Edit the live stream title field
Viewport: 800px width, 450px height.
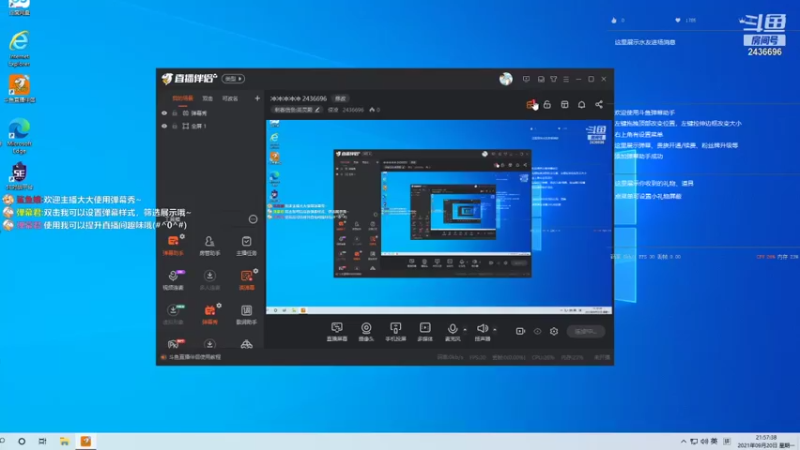click(297, 110)
